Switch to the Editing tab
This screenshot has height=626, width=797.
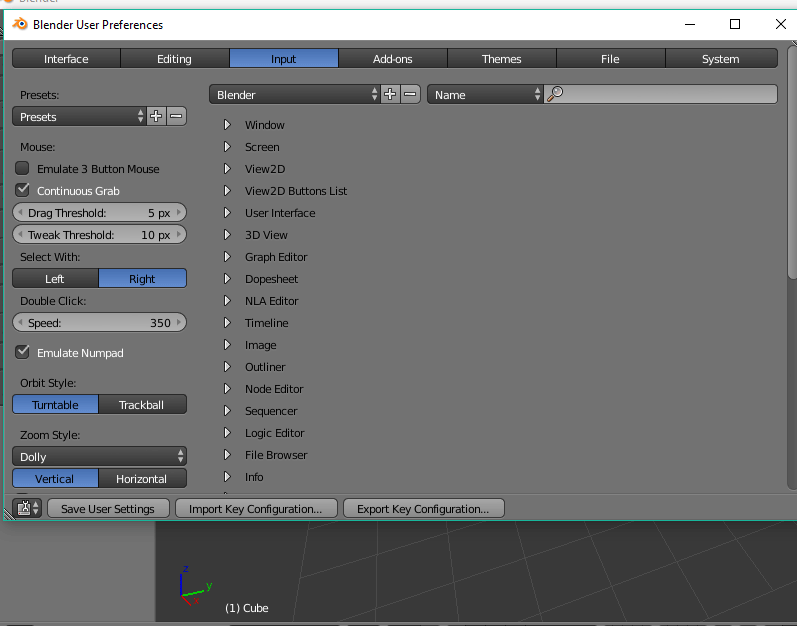175,58
